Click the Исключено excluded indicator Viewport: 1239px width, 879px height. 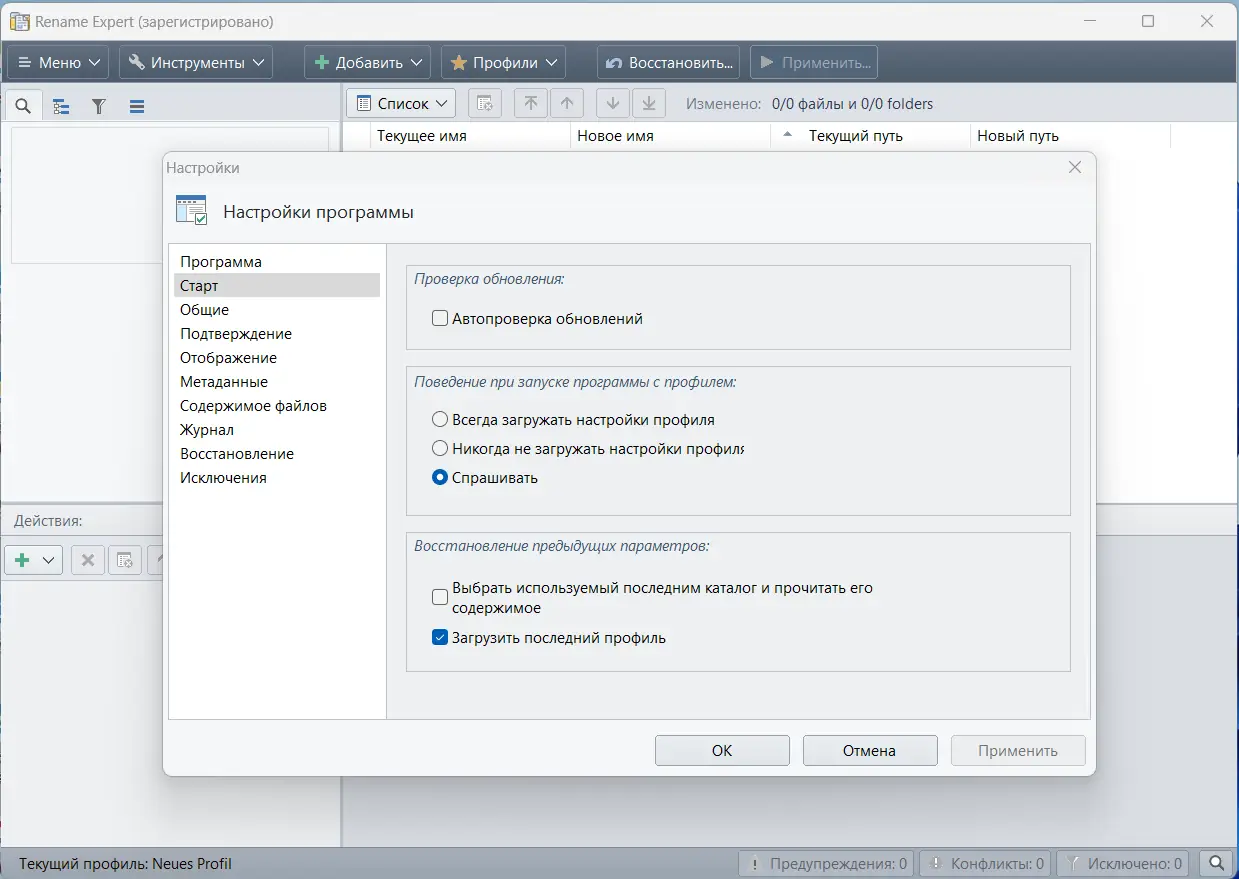[x=1124, y=863]
